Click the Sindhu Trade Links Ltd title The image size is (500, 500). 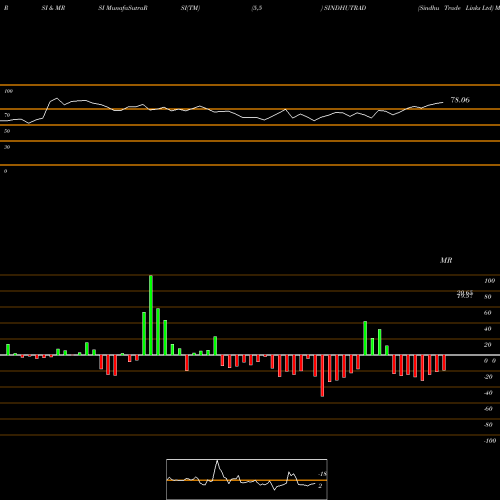456,8
